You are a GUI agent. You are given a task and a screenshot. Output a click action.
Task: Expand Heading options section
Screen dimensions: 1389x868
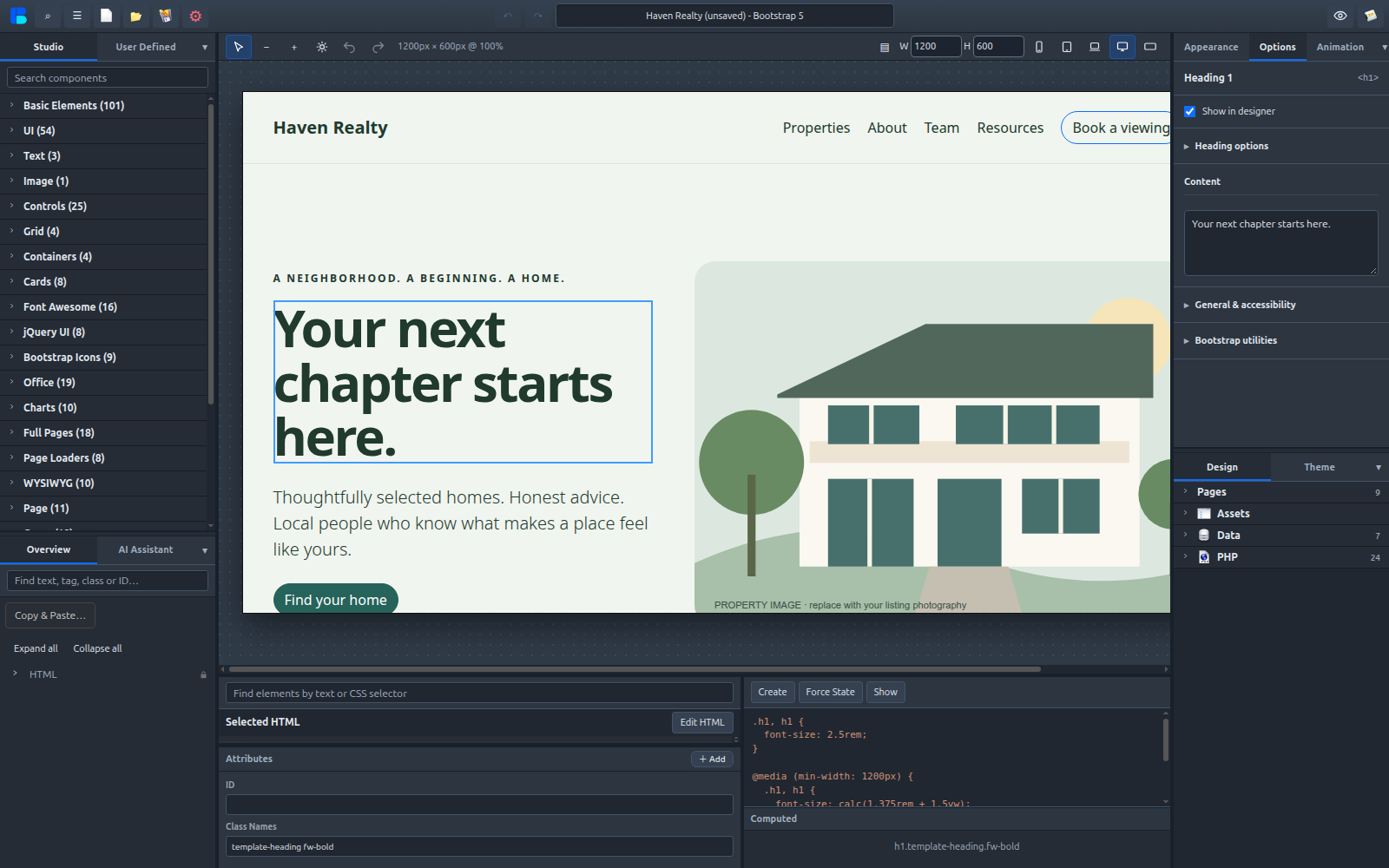click(1280, 146)
